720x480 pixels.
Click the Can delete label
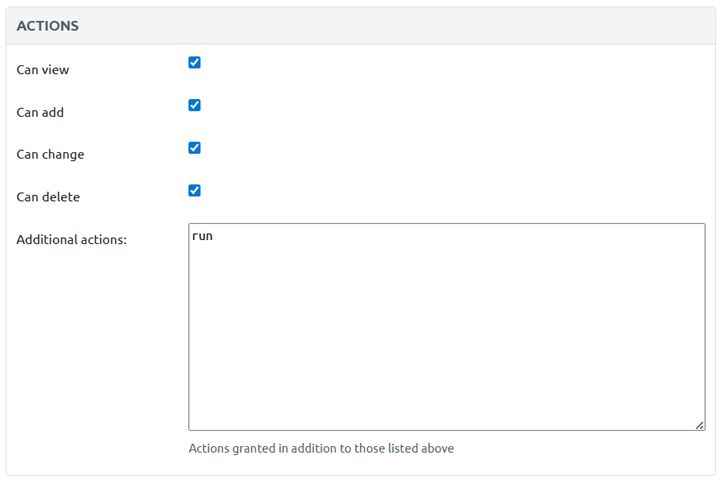(x=48, y=197)
